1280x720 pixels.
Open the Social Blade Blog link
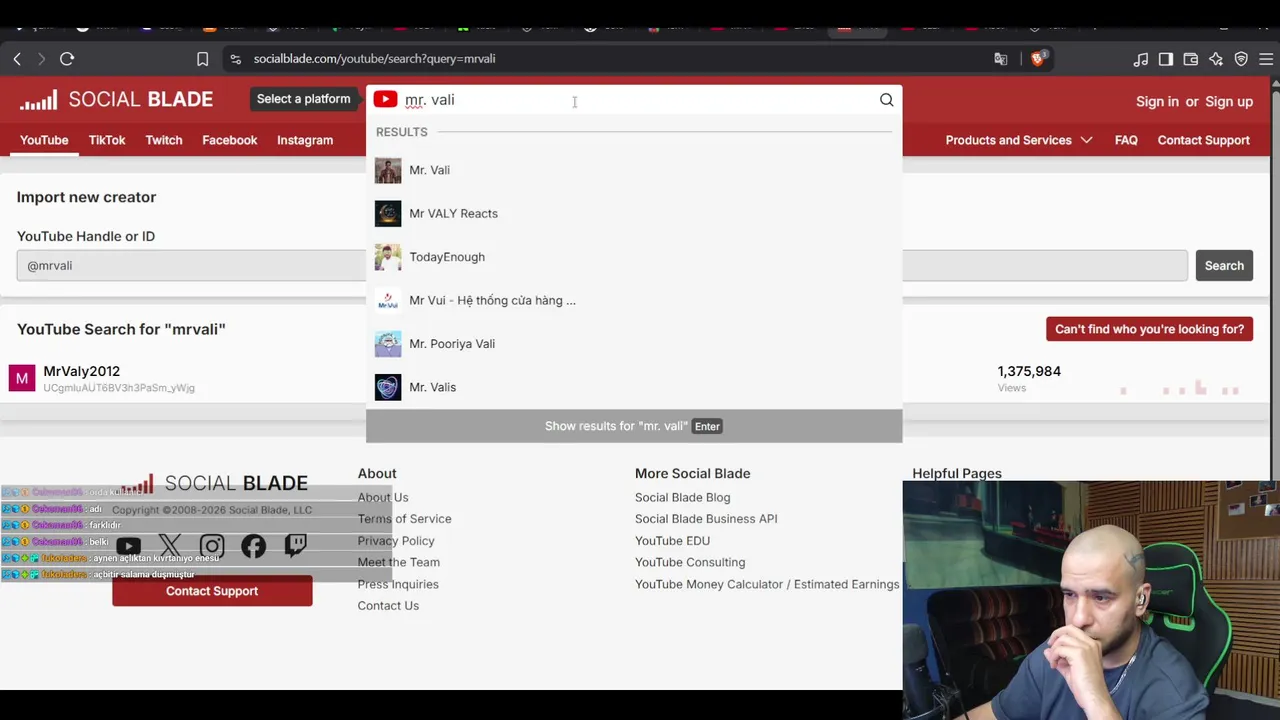[682, 497]
